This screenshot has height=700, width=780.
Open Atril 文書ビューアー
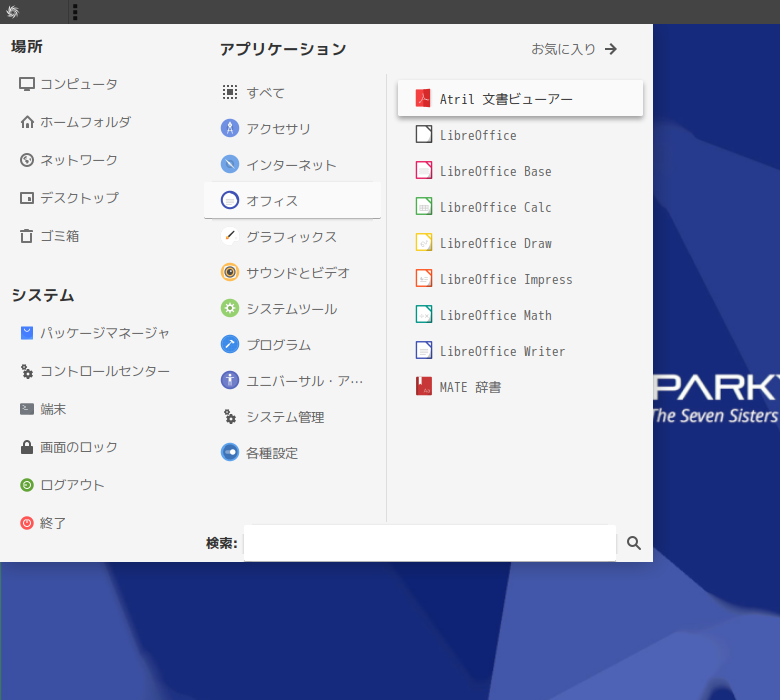click(x=520, y=99)
